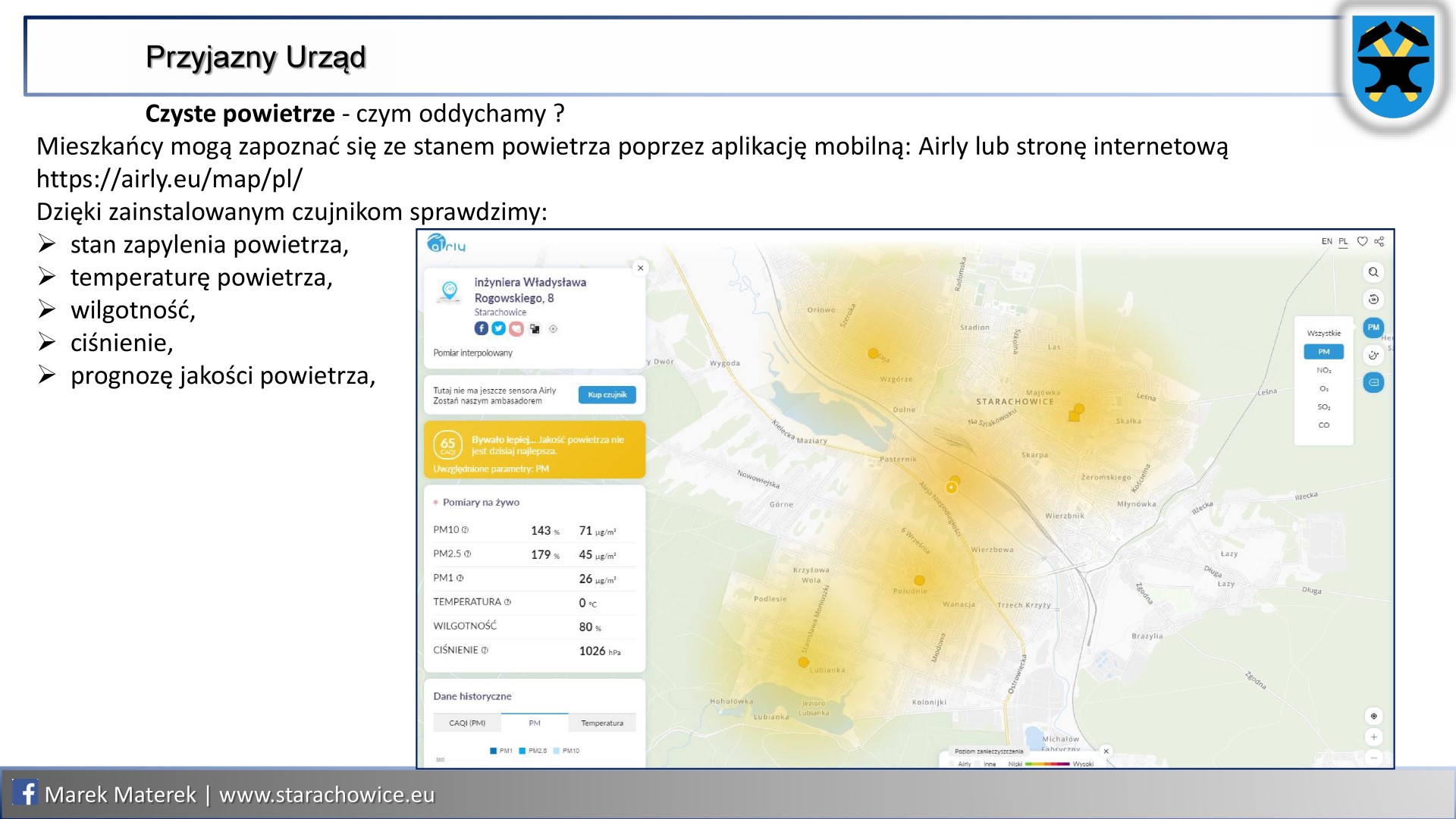Share location on Facebook
Screen dimensions: 1456x819
(481, 328)
